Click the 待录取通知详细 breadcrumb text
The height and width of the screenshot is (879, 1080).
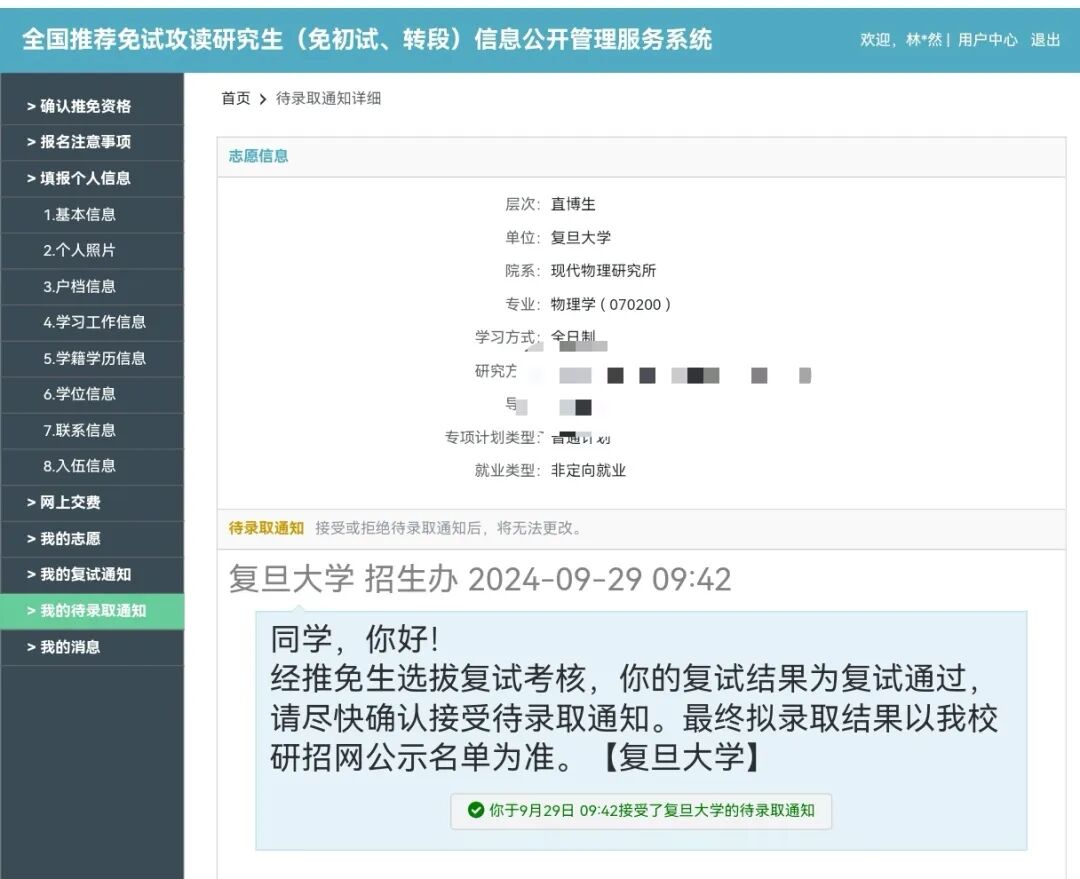tap(329, 99)
